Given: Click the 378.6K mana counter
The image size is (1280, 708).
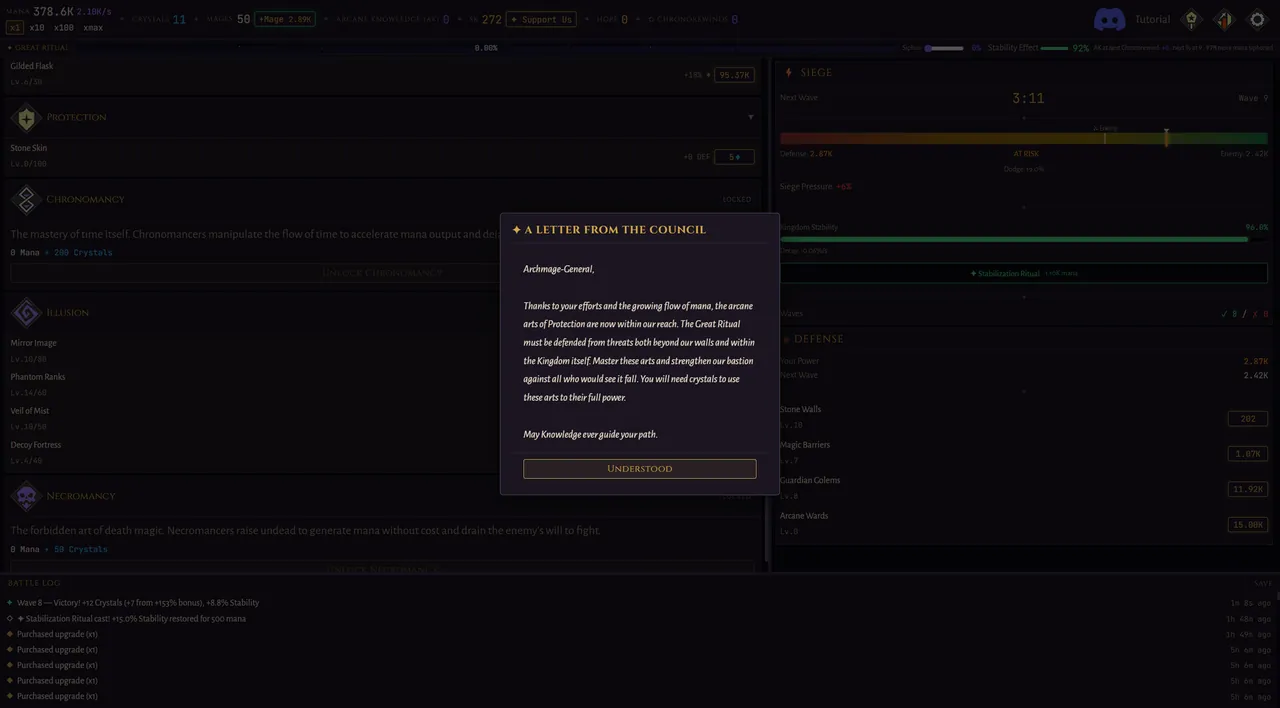Looking at the screenshot, I should coord(53,11).
